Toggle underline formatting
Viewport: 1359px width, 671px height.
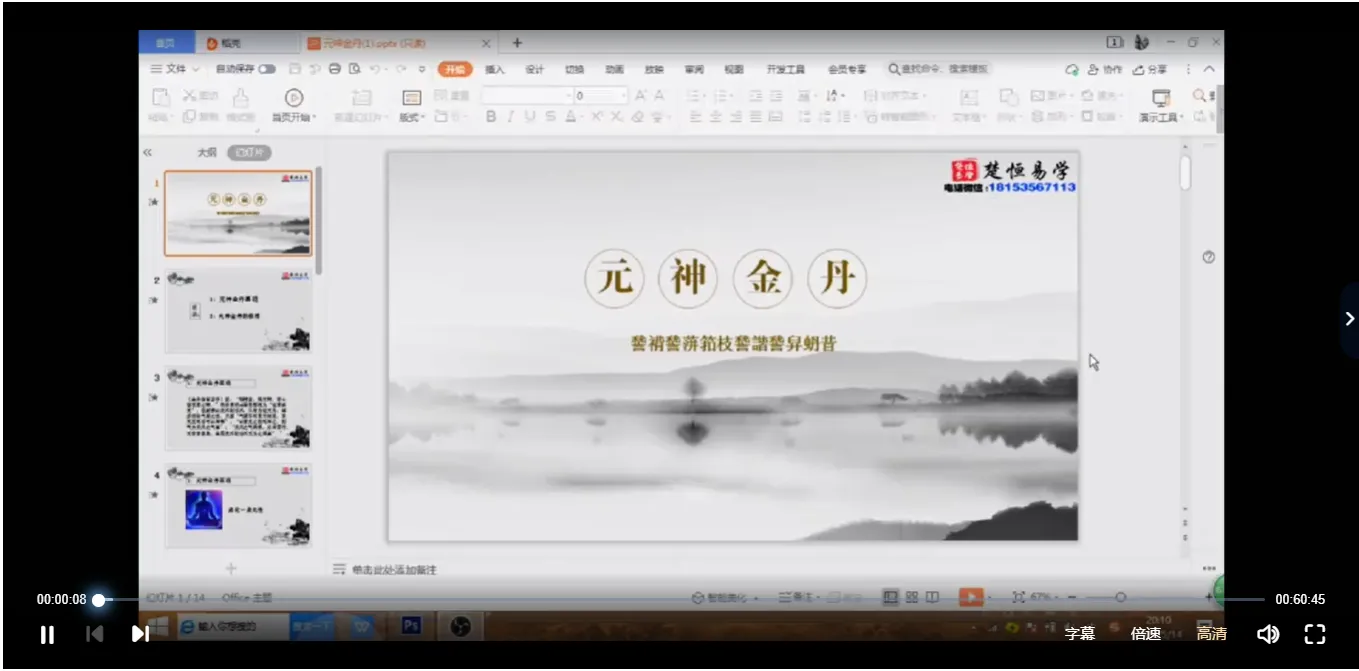pos(530,117)
